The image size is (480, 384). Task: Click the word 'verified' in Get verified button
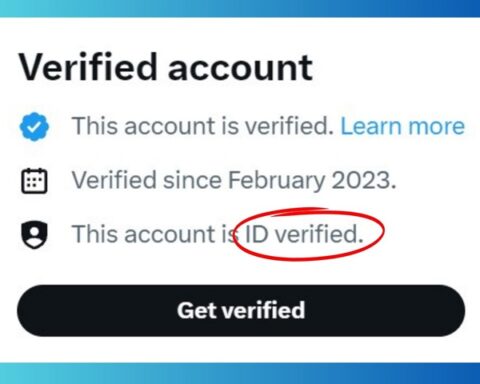264,310
